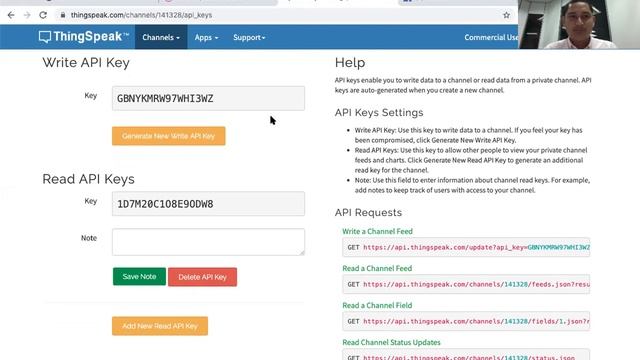
Task: Click Generate New Write API Key button
Action: tap(169, 136)
